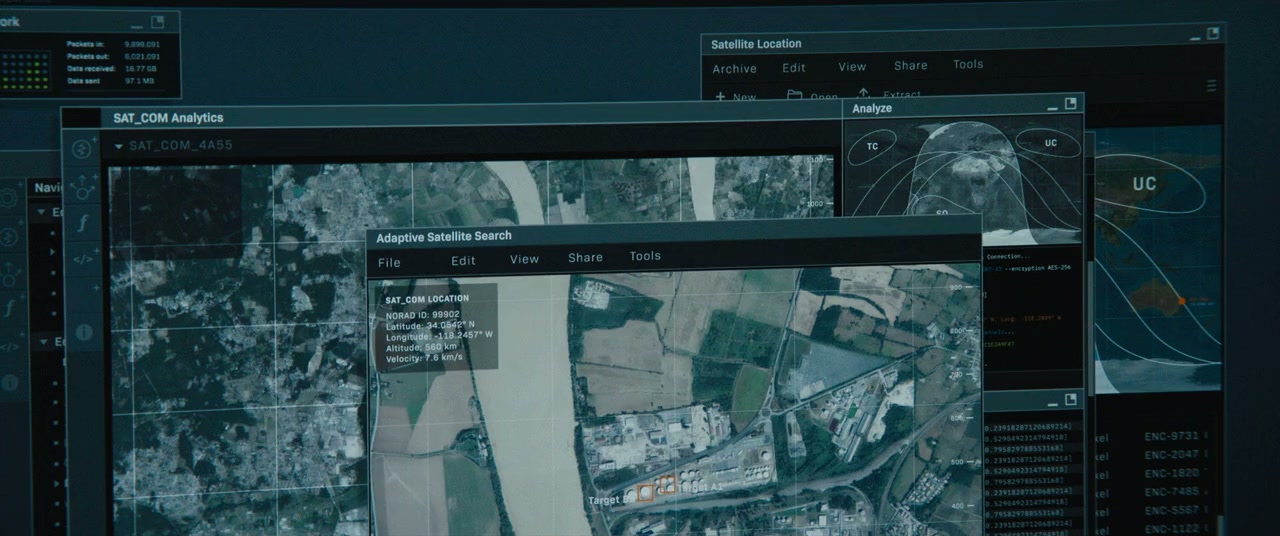Collapse the first Navigator tree section arrow
Viewport: 1280px width, 536px height.
coord(42,212)
